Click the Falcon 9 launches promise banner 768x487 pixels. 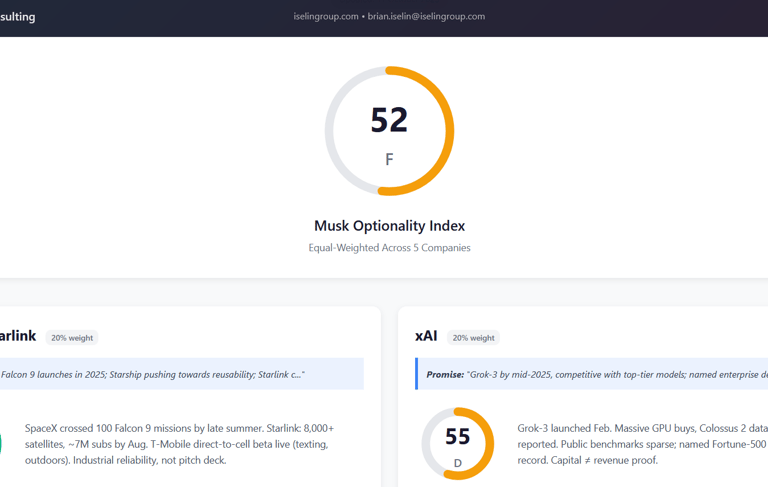pyautogui.click(x=182, y=374)
